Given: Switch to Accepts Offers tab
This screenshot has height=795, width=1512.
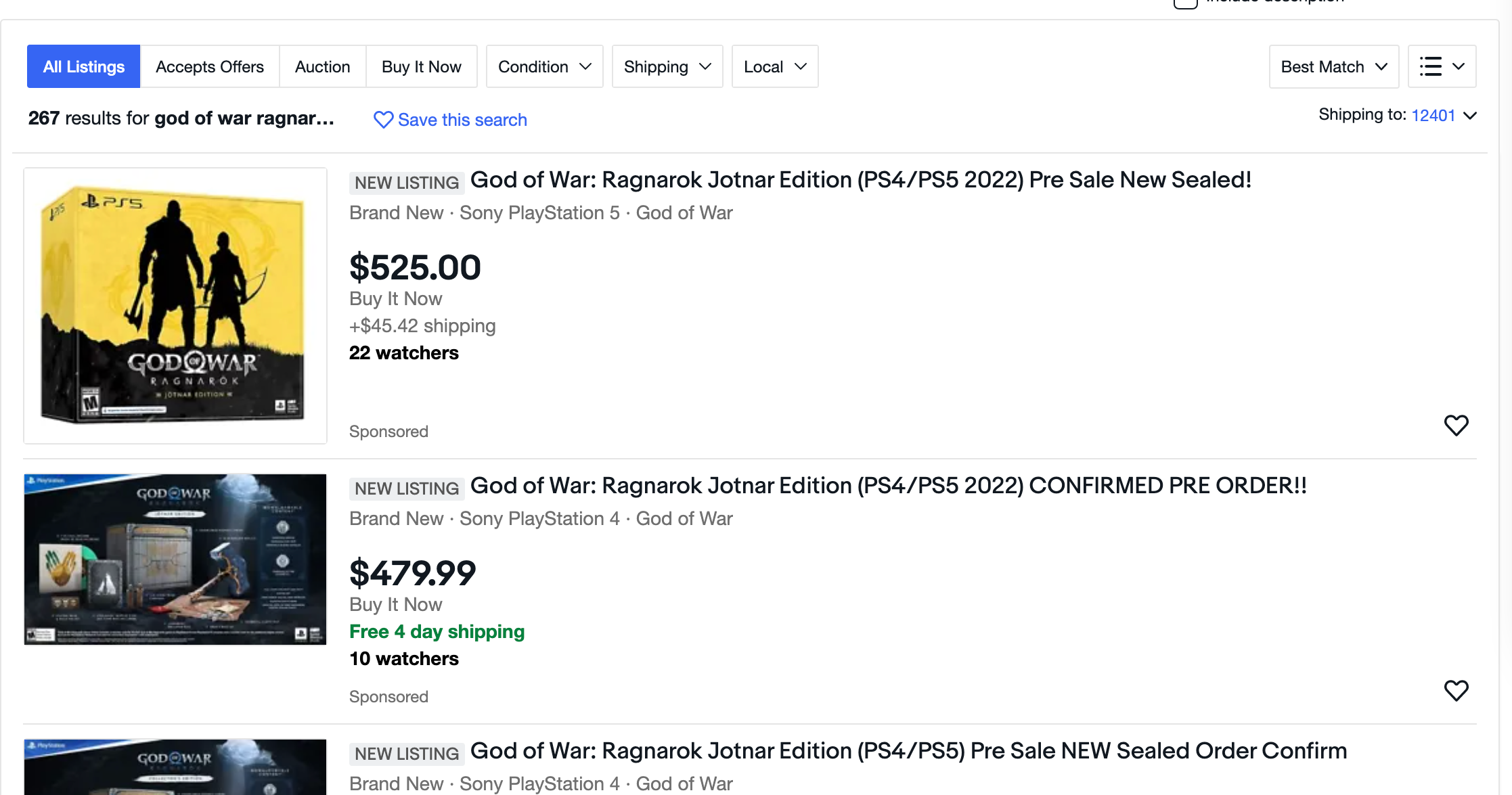Looking at the screenshot, I should pos(210,66).
